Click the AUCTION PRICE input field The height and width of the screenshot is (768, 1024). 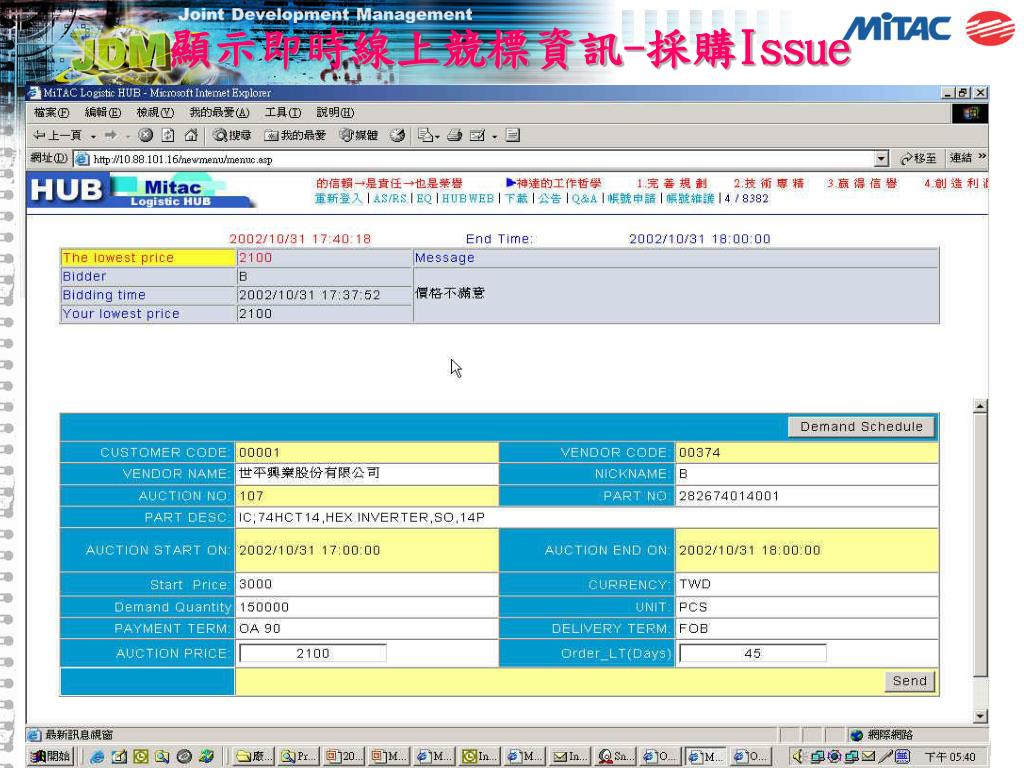pyautogui.click(x=313, y=653)
